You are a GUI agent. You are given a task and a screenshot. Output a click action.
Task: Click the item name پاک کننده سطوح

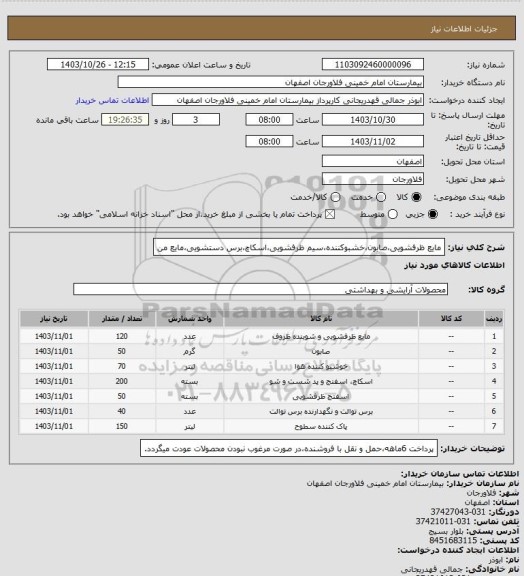pos(321,427)
